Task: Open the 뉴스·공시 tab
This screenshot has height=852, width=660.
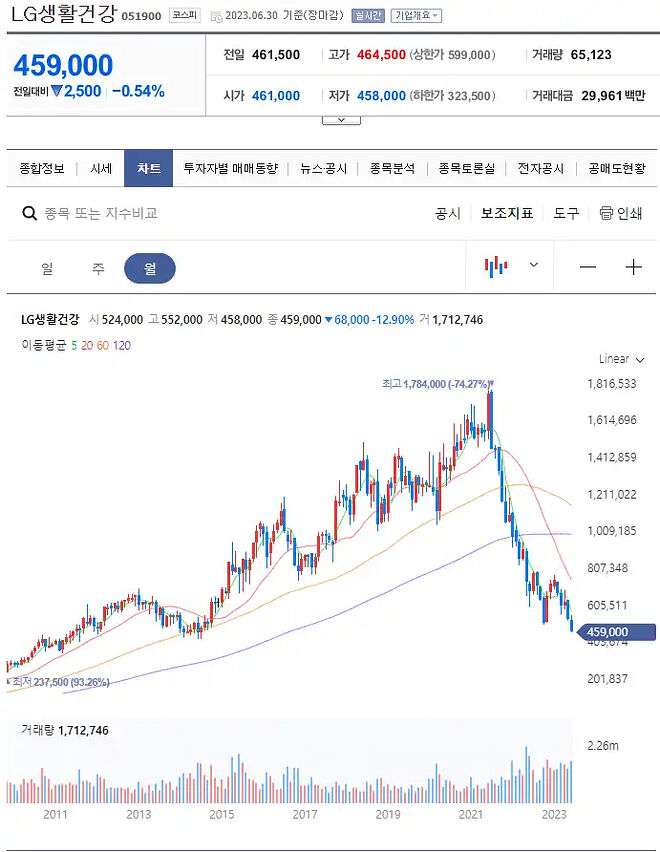Action: point(322,169)
